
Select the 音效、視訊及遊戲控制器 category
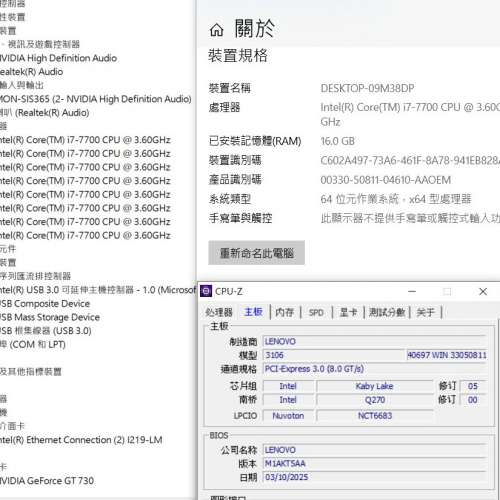pyautogui.click(x=40, y=44)
